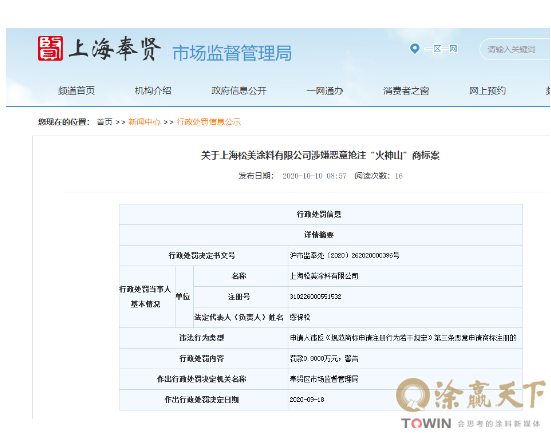The image size is (551, 433).
Task: Click the blue location pin icon
Action: (415, 49)
